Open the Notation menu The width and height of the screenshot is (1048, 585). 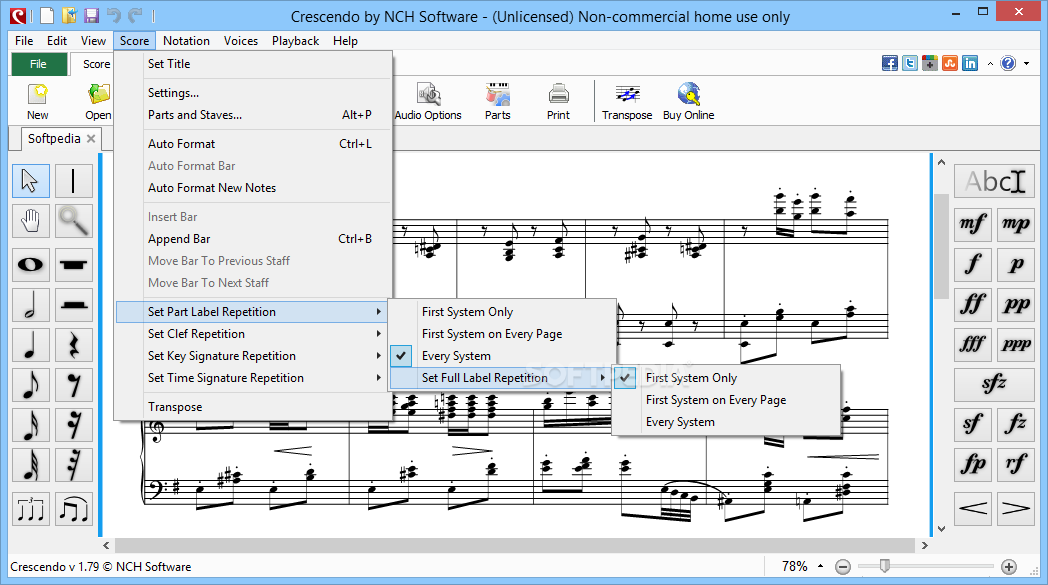coord(186,41)
